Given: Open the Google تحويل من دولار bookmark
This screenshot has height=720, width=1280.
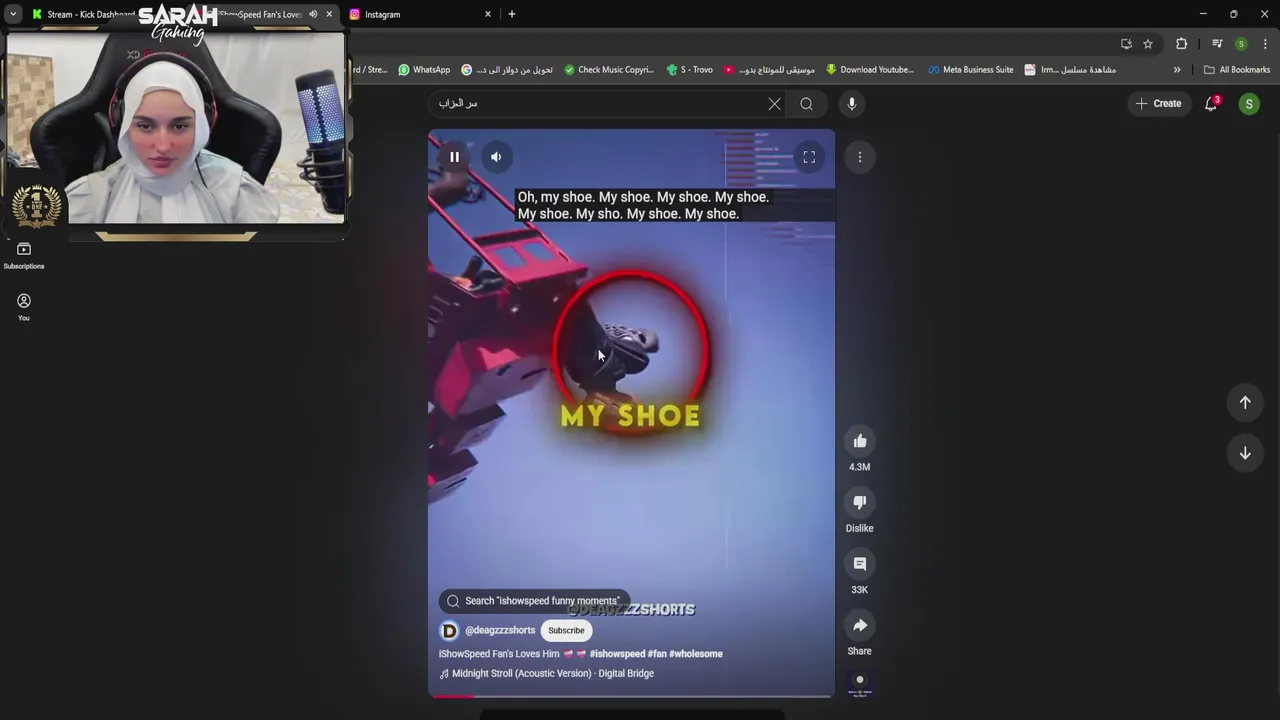Looking at the screenshot, I should 507,70.
